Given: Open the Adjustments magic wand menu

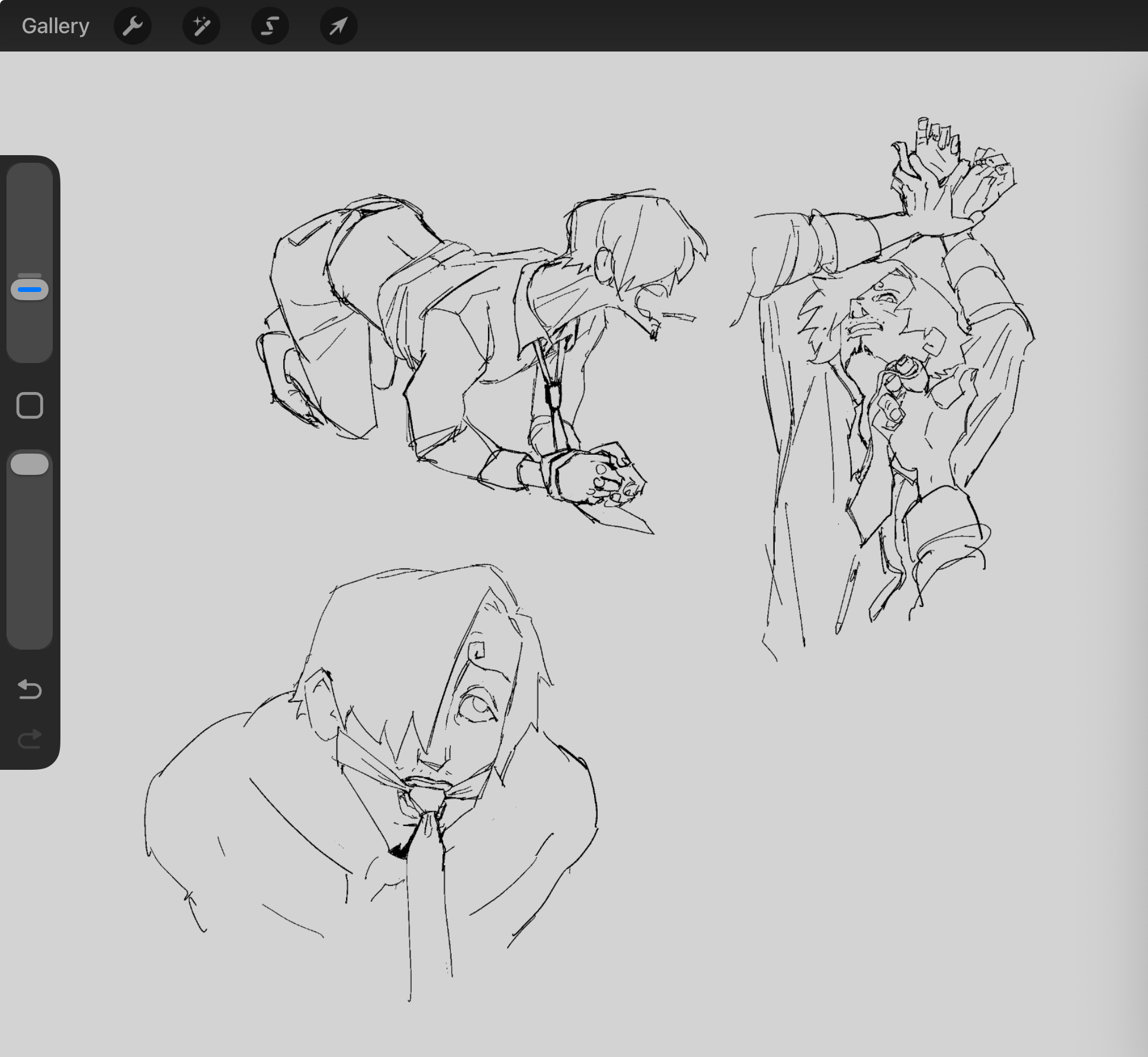Looking at the screenshot, I should click(201, 26).
